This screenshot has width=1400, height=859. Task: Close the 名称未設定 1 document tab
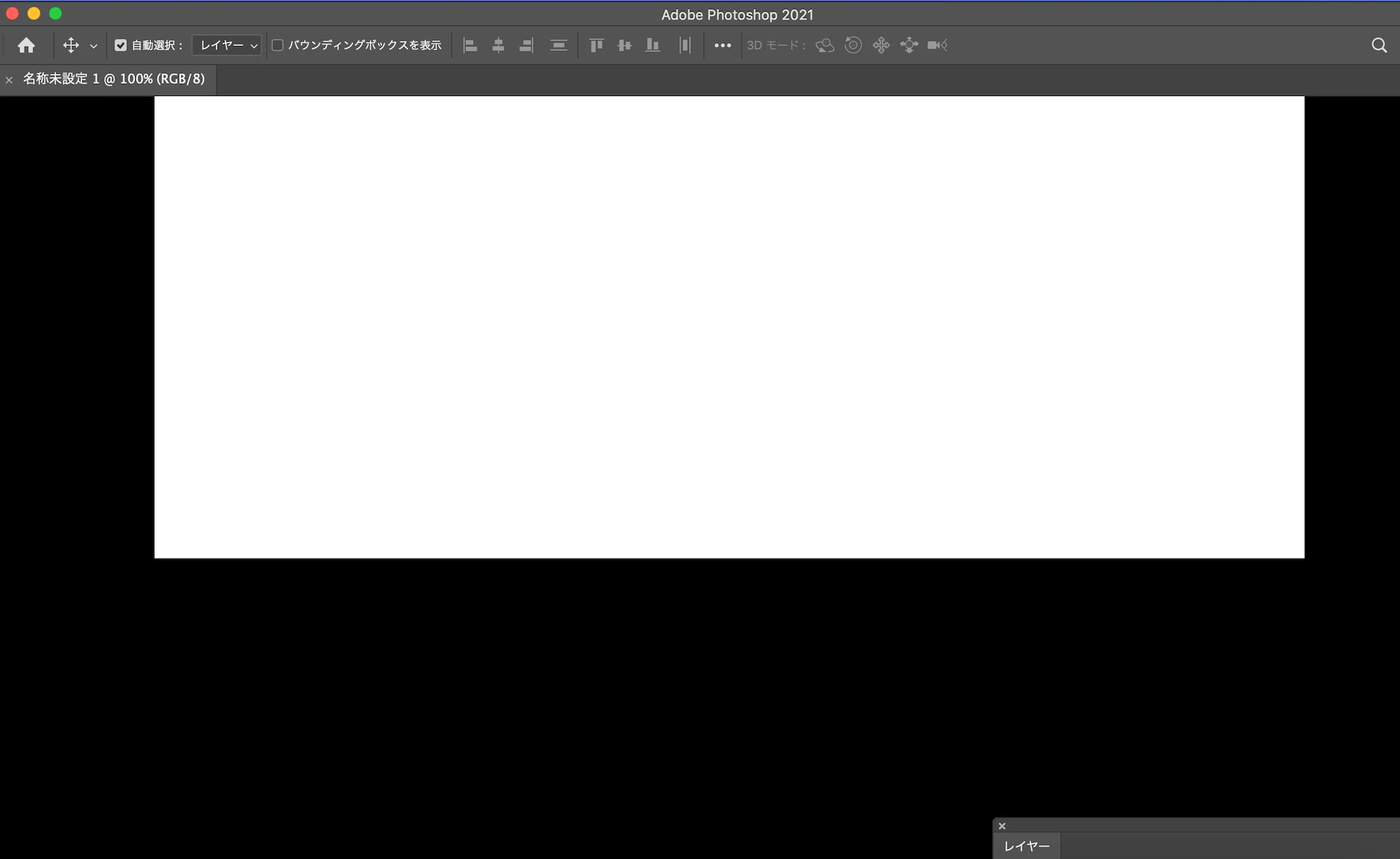coord(10,80)
